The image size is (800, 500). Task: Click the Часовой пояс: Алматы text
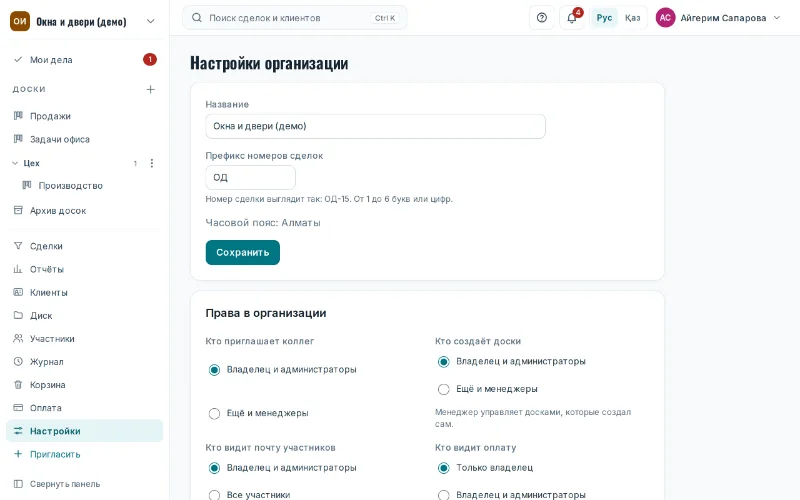[x=263, y=223]
